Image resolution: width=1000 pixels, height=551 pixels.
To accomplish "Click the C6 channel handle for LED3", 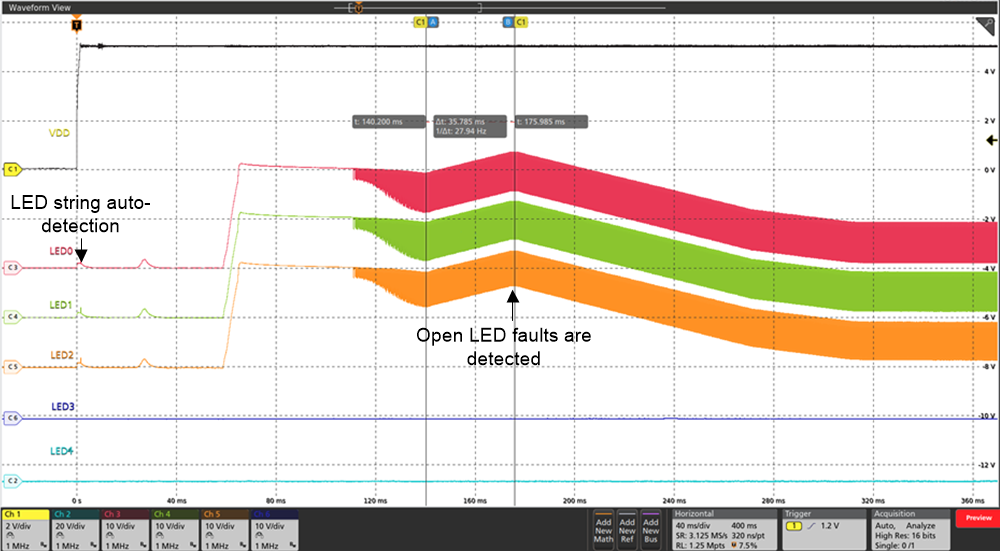I will pyautogui.click(x=12, y=417).
